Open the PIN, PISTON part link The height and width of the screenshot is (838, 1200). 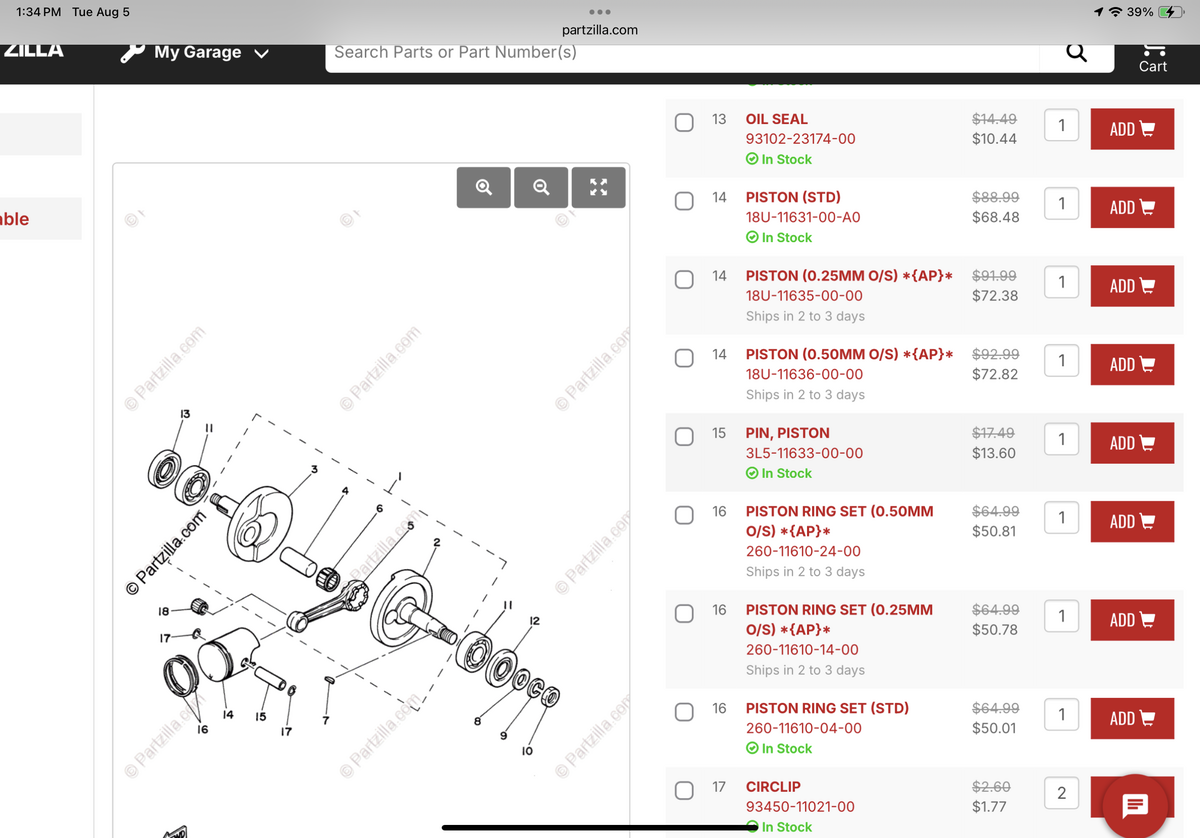[x=787, y=433]
